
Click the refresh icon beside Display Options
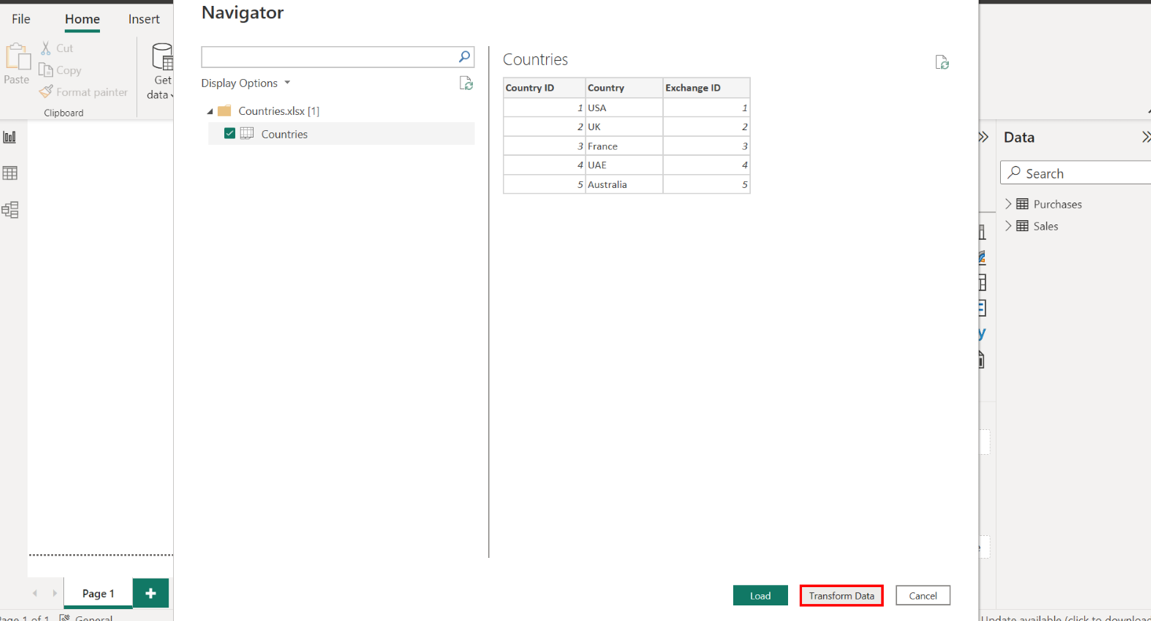[x=466, y=84]
